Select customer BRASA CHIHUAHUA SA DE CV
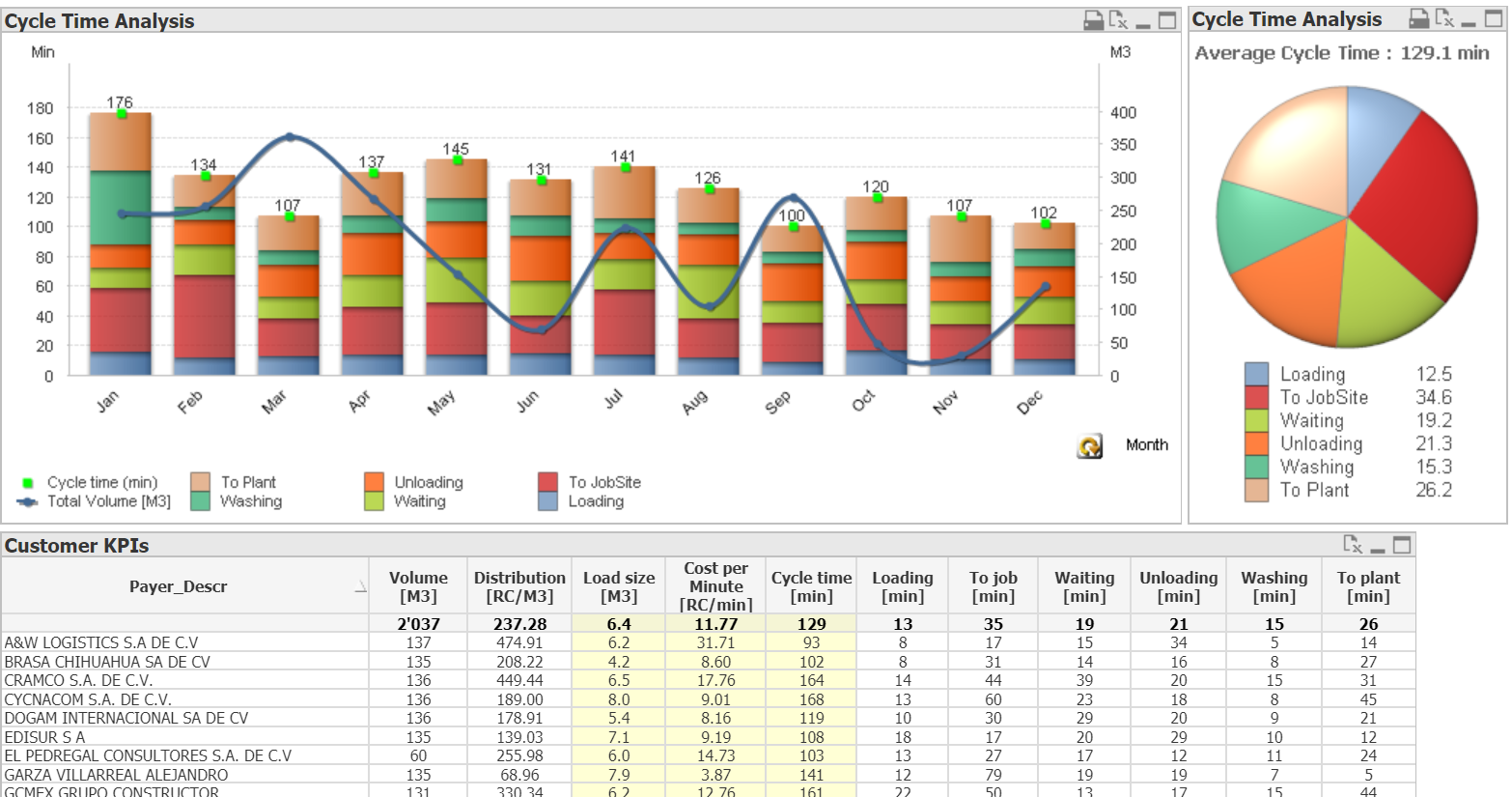1512x797 pixels. coord(184,662)
